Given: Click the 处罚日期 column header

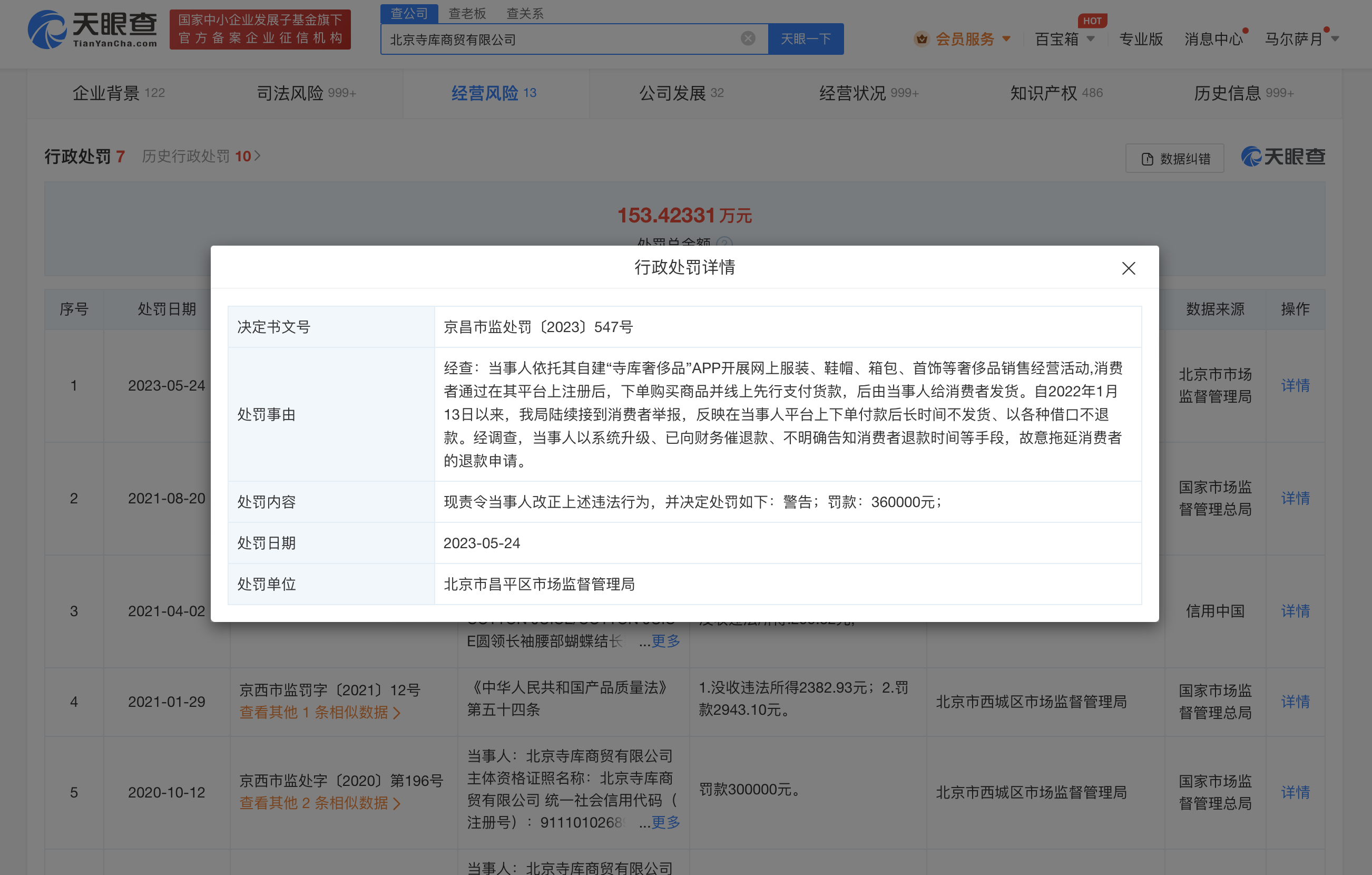Looking at the screenshot, I should coord(166,309).
